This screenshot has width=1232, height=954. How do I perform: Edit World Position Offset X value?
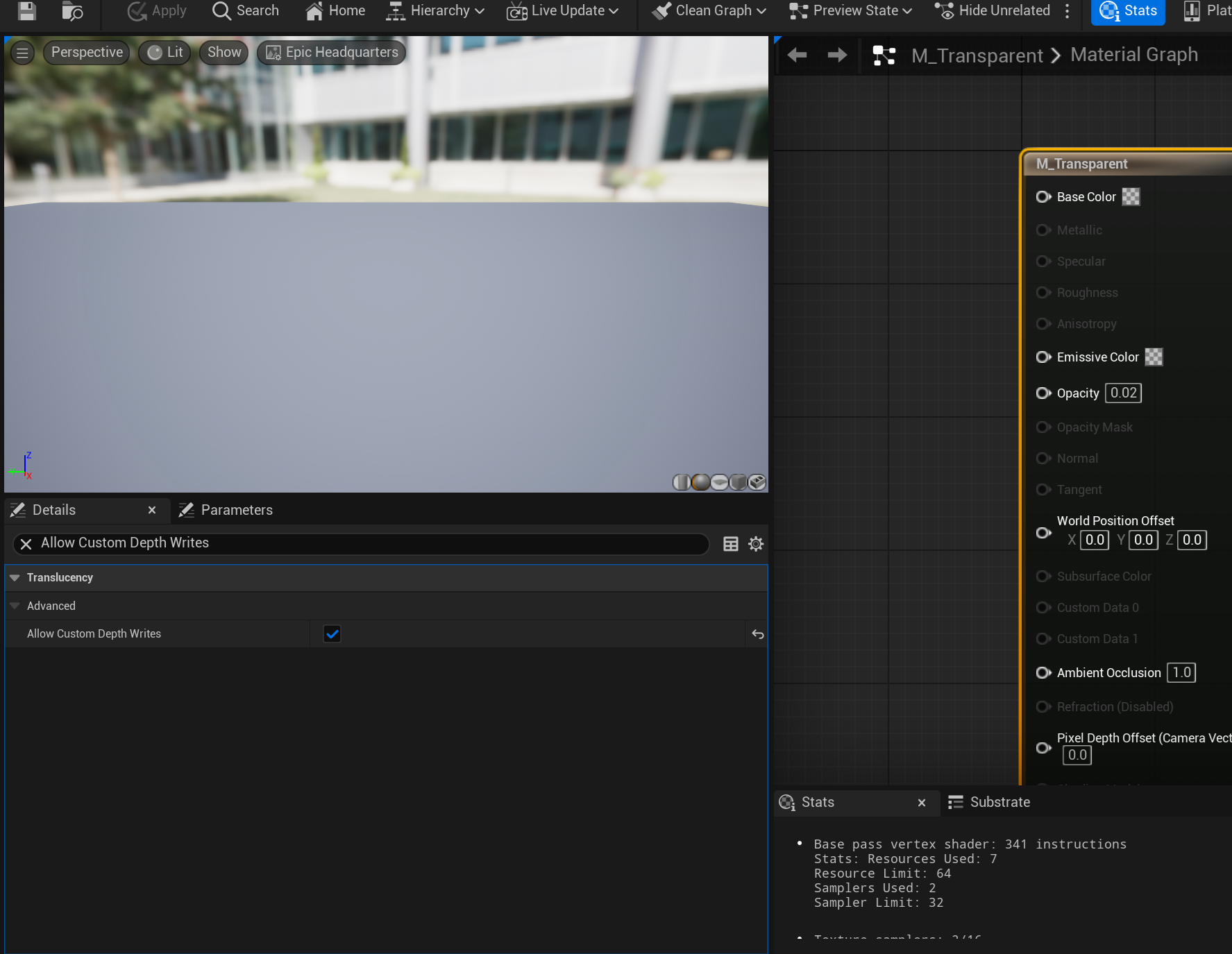(1095, 540)
